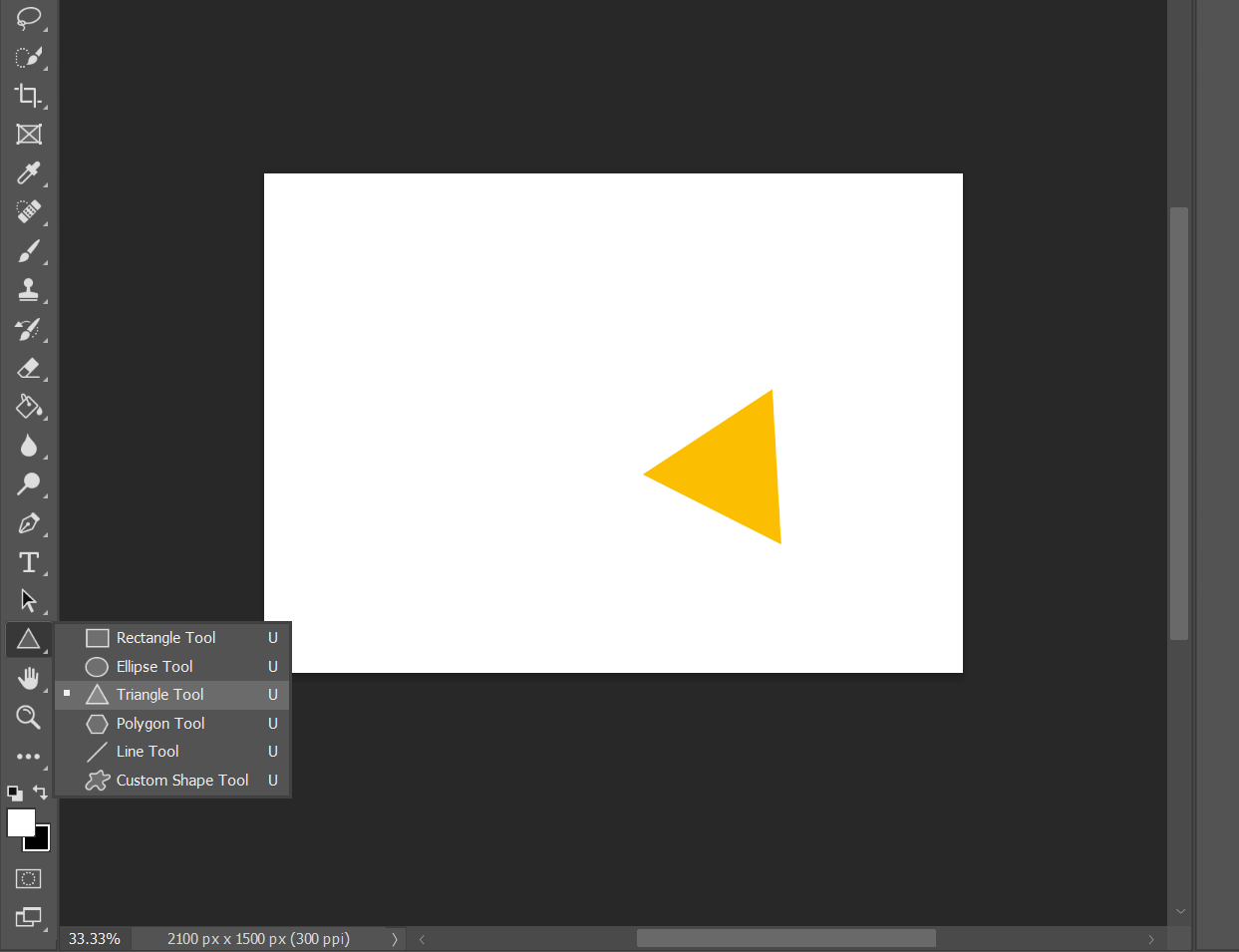Change the screen mode
This screenshot has height=952, width=1239.
click(x=29, y=917)
